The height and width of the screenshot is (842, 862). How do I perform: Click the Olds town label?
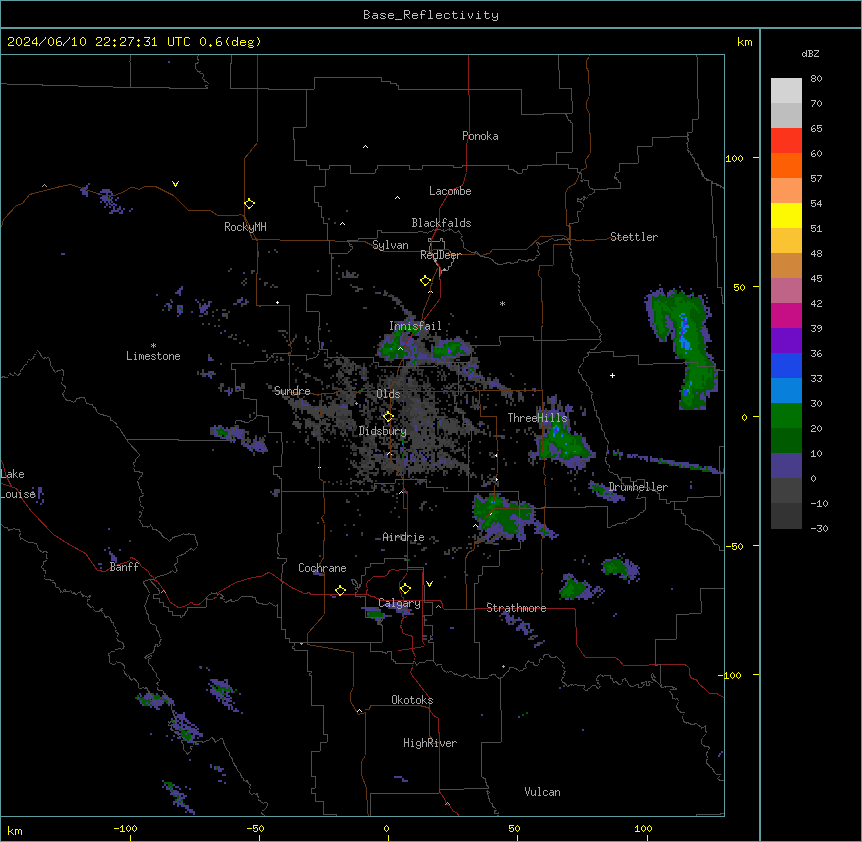tap(388, 394)
